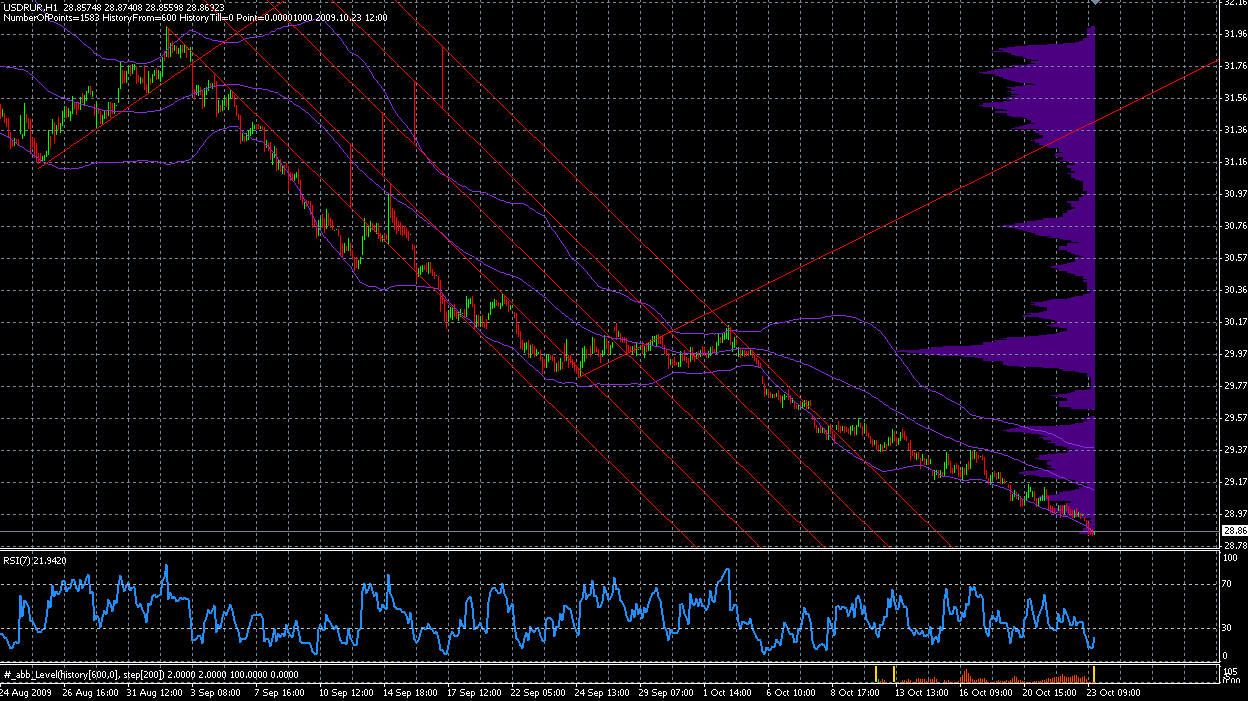1248x701 pixels.
Task: Click the highest candle peak near 31 Aug
Action: point(167,30)
